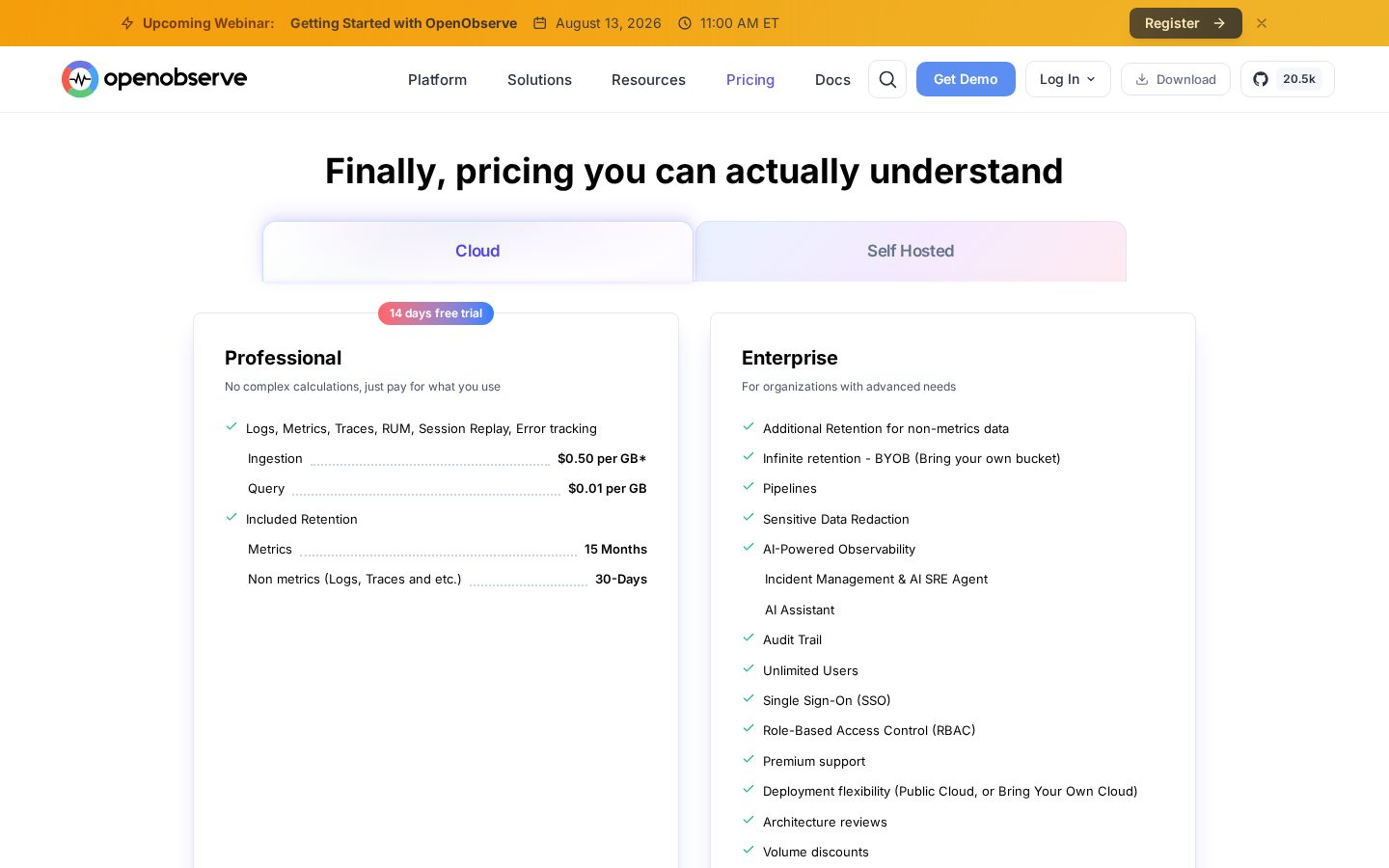The image size is (1389, 868).
Task: Click the checkmark beside Architecture reviews
Action: [x=749, y=821]
